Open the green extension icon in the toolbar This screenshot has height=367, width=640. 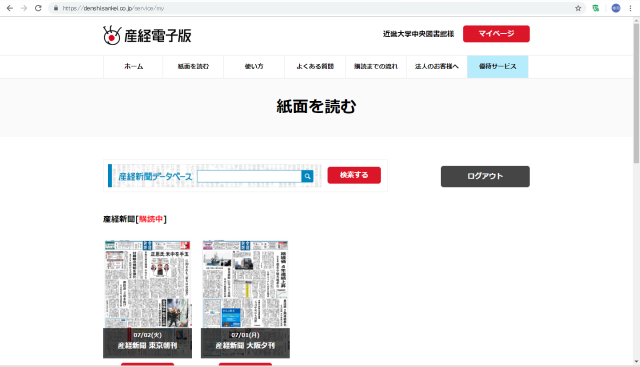click(x=596, y=8)
